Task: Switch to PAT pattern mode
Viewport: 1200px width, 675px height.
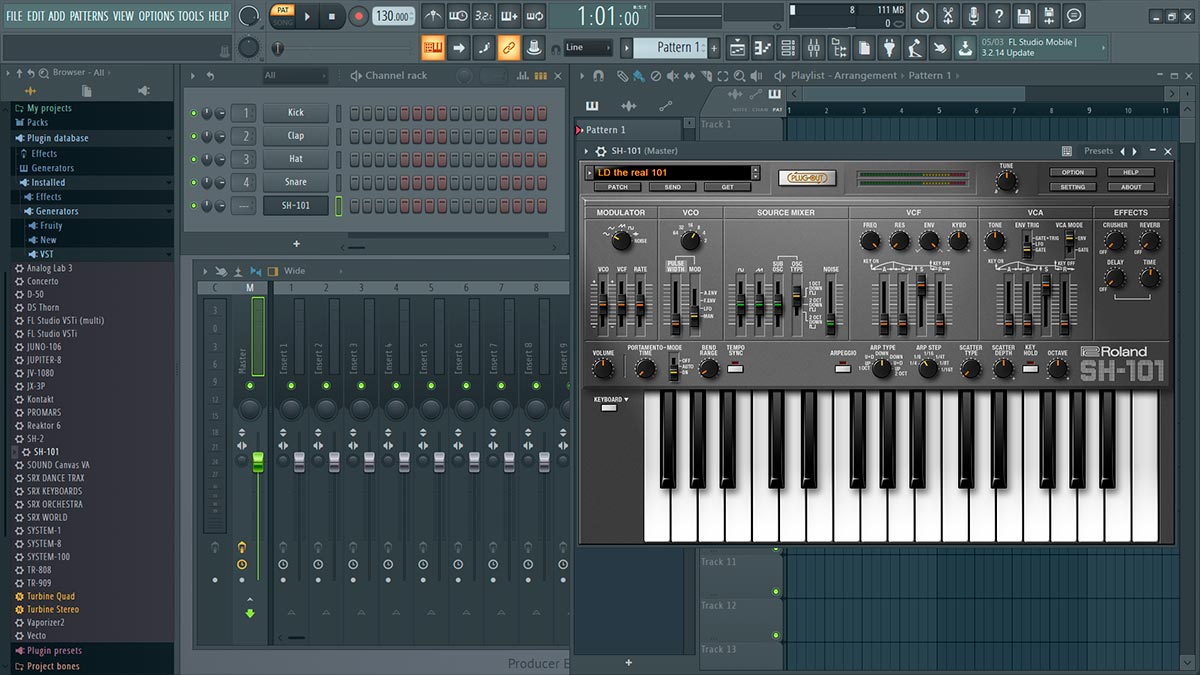Action: 283,9
